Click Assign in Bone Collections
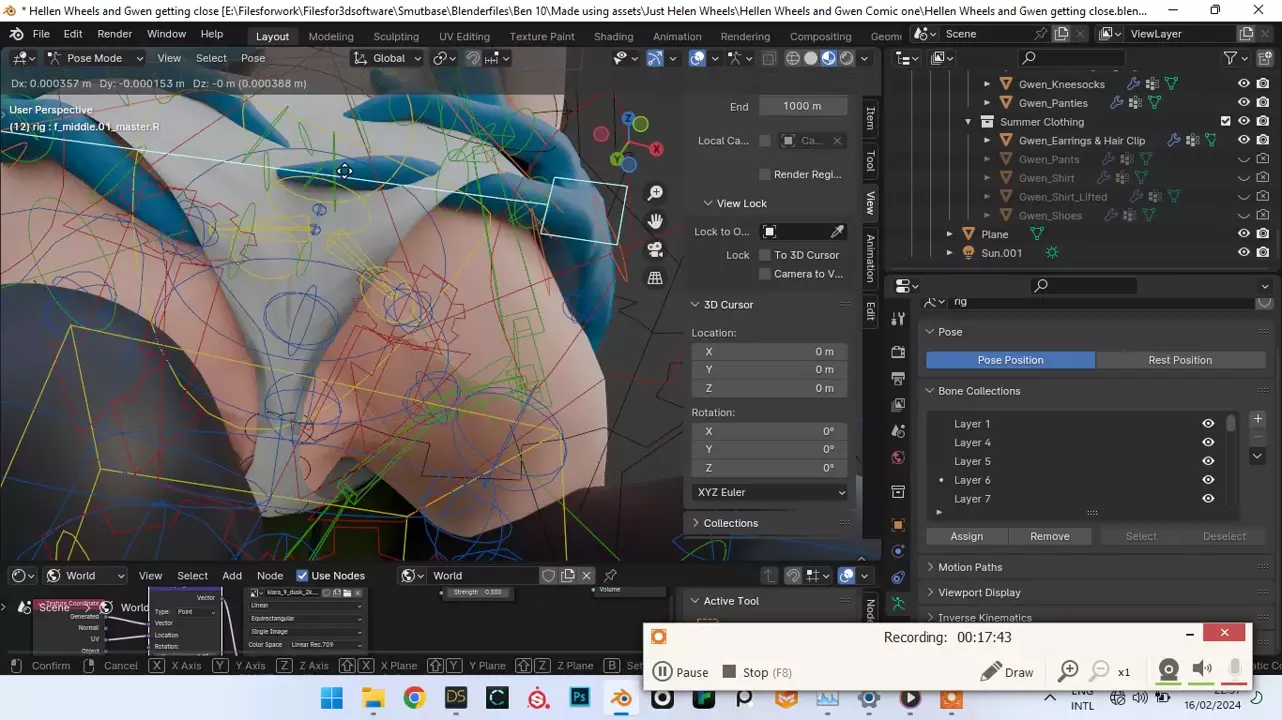Image resolution: width=1282 pixels, height=720 pixels. tap(966, 536)
